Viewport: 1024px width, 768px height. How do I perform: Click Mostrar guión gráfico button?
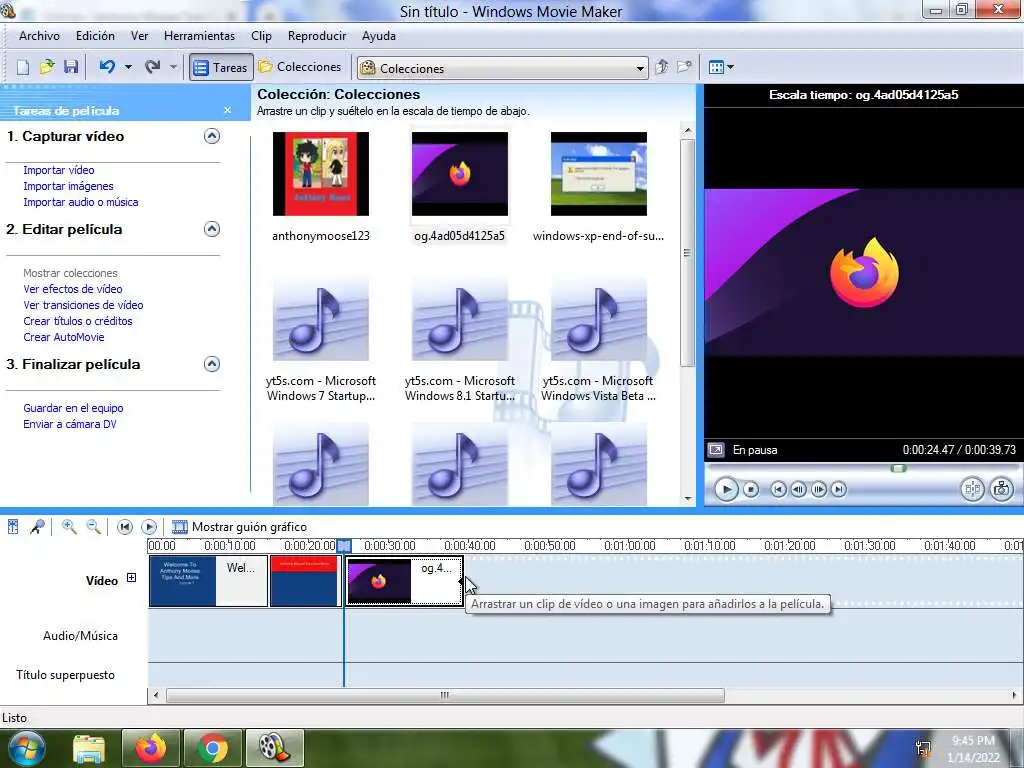point(239,526)
